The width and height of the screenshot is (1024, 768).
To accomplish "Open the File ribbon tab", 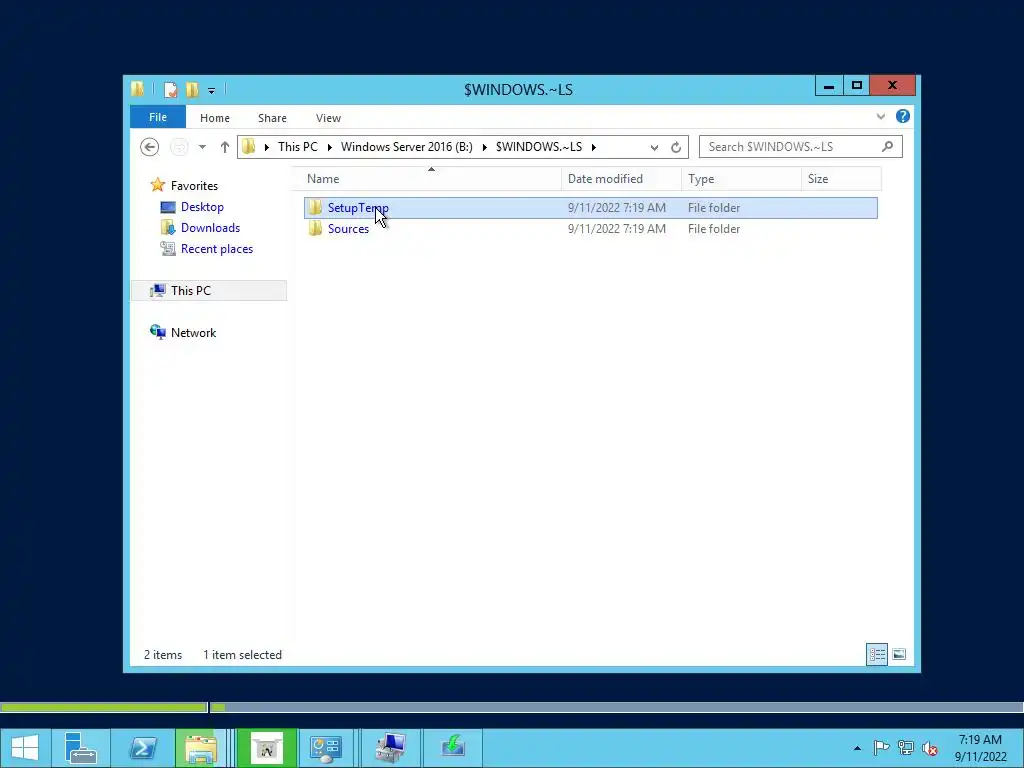I will (157, 118).
